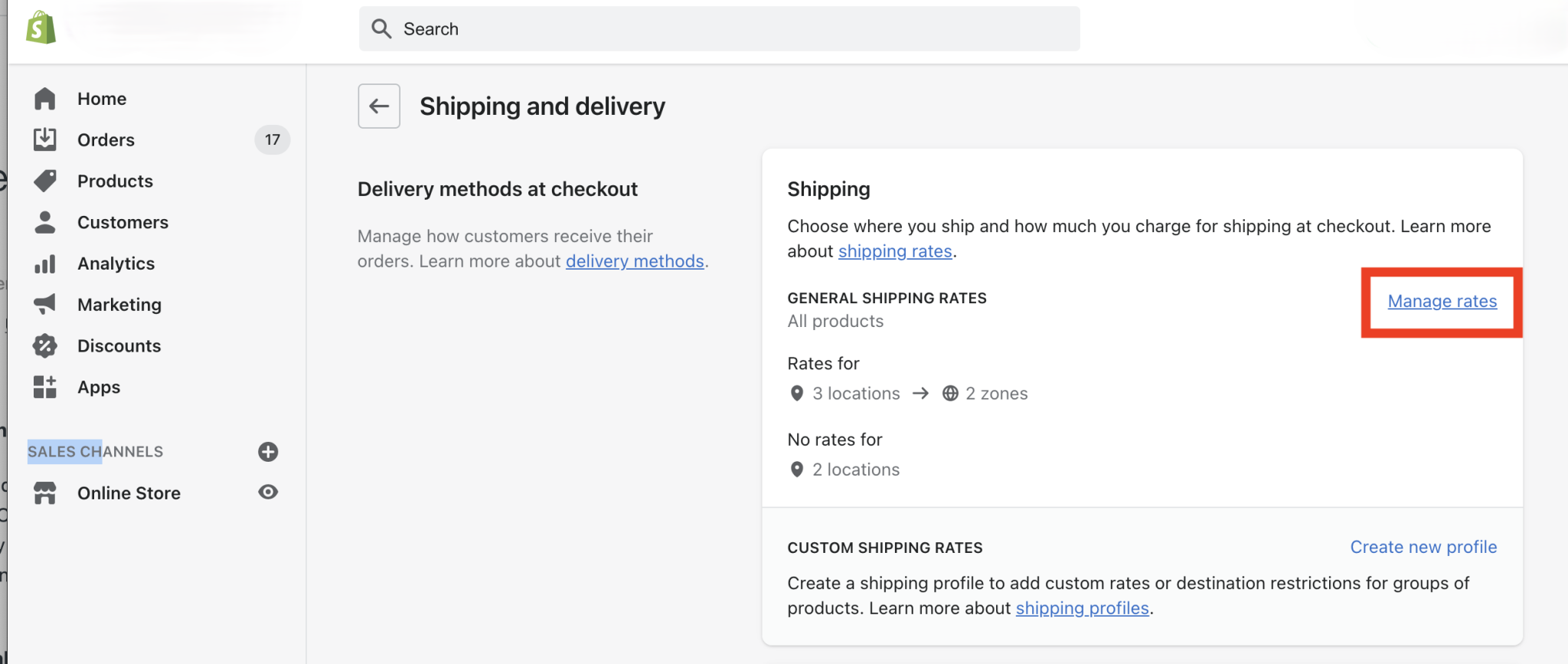Select Marketing in the sidebar
The width and height of the screenshot is (1568, 664).
pos(119,305)
